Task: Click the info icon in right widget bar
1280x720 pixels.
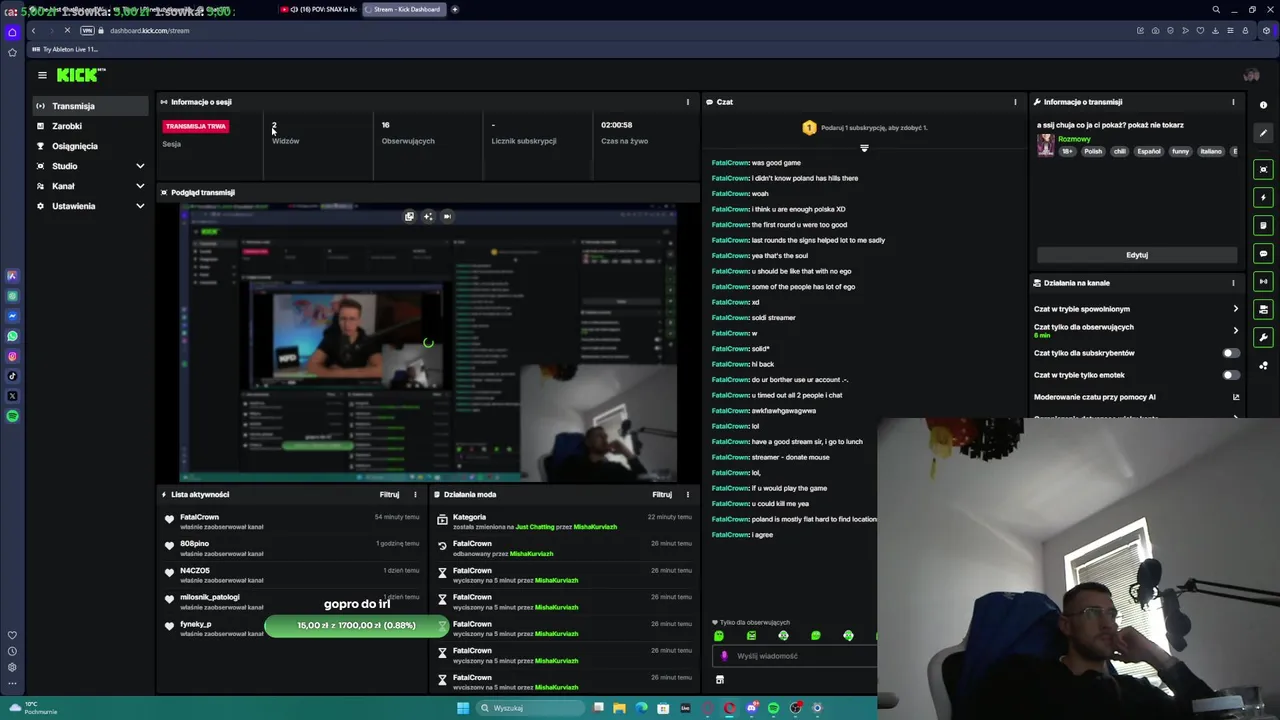Action: pyautogui.click(x=1263, y=105)
